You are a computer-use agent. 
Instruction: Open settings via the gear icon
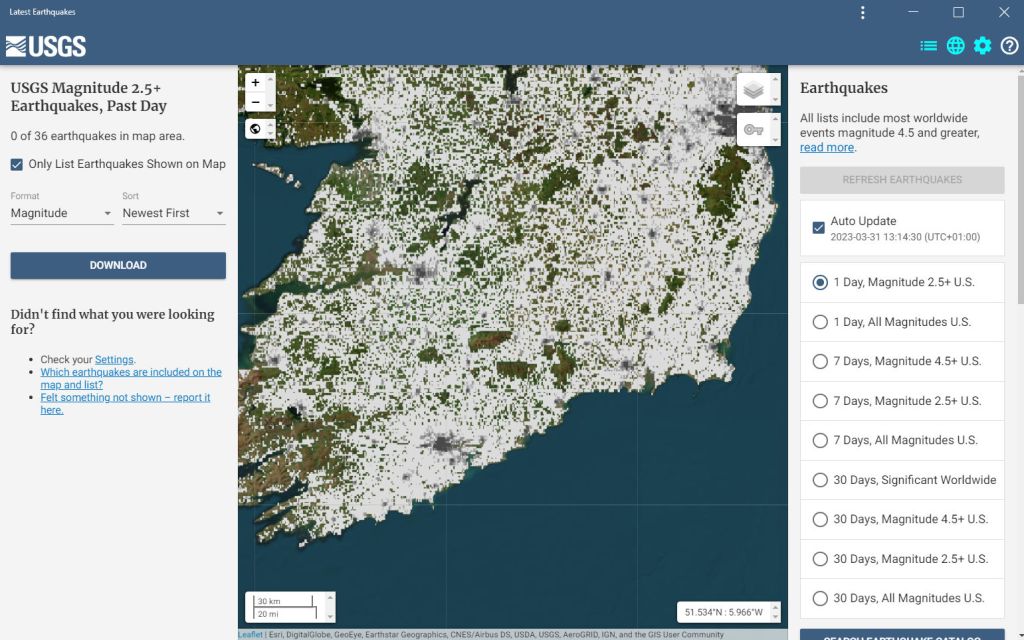(x=983, y=46)
